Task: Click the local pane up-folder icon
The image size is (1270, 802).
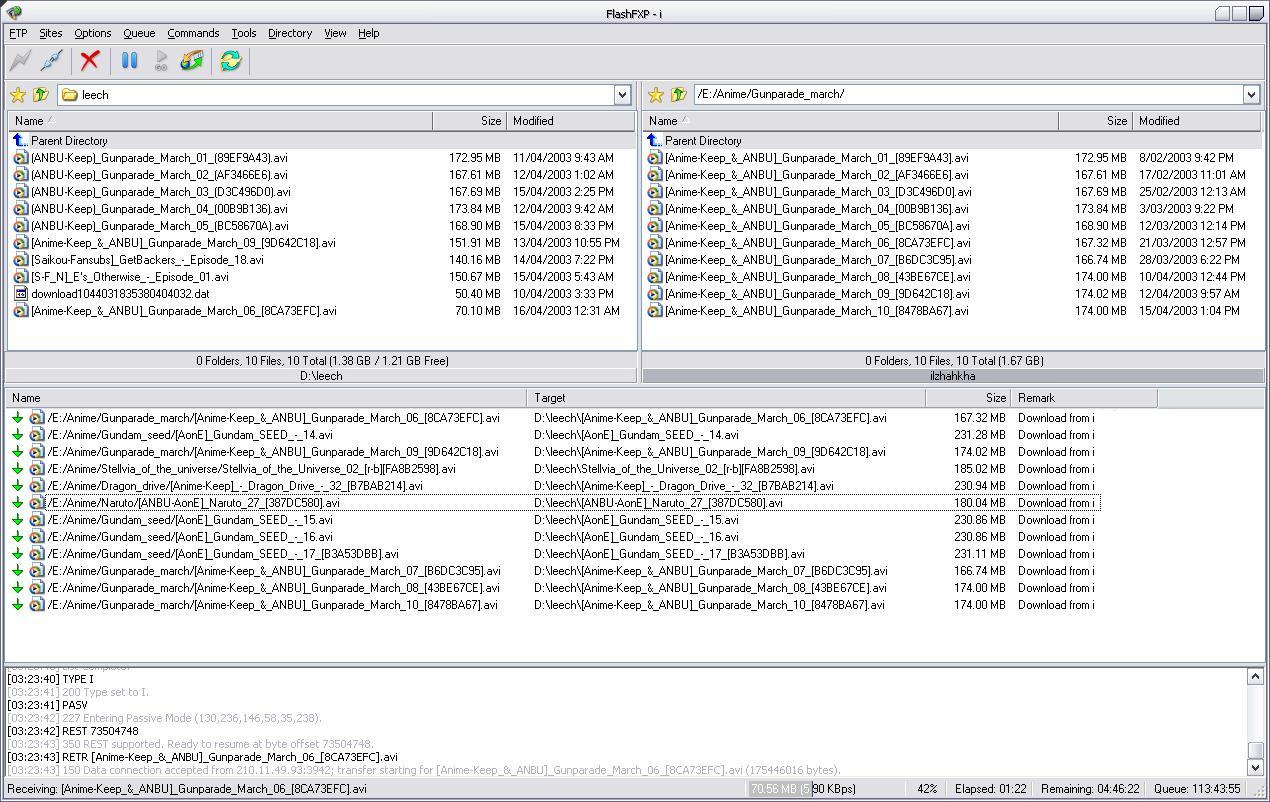Action: point(40,95)
